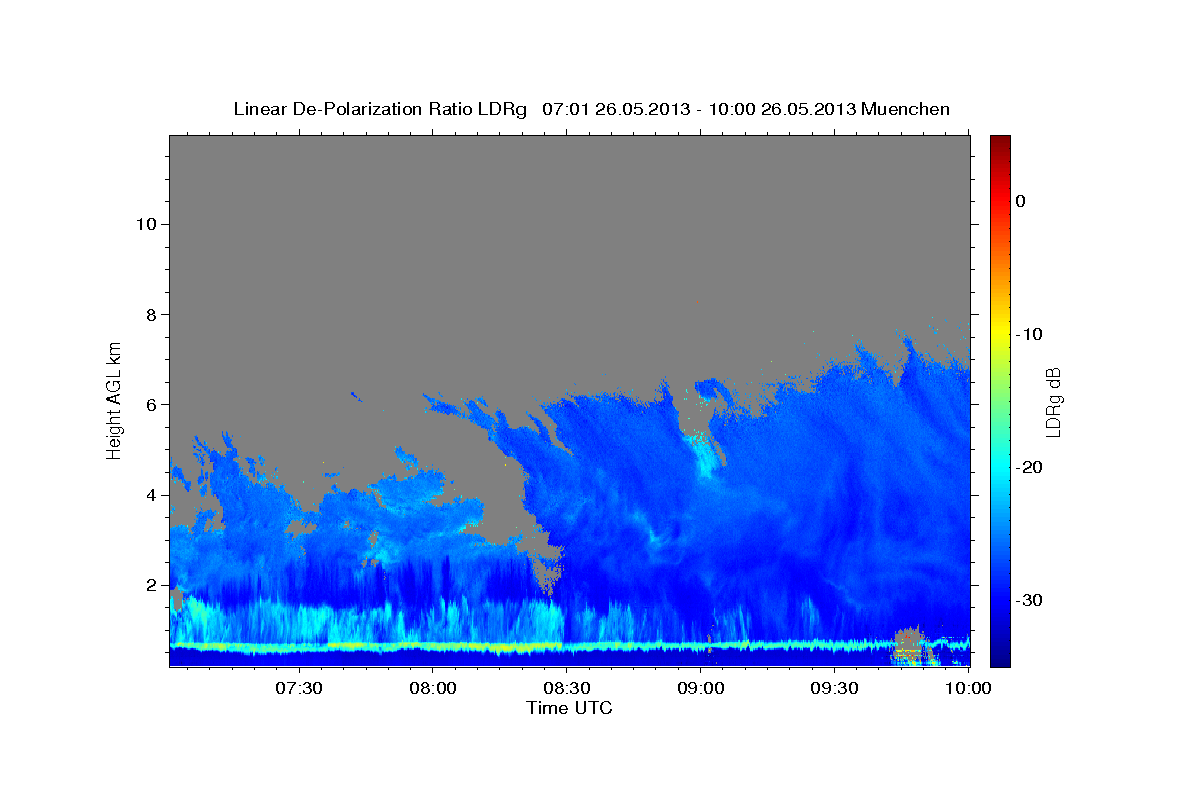Click the height tick label 8
This screenshot has width=1200, height=800.
click(150, 314)
